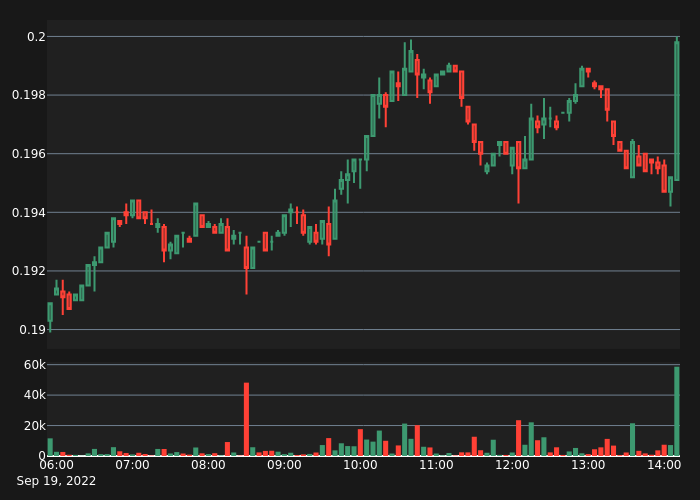700x500 pixels.
Task: Select the 10:00 time axis label
Action: tap(360, 465)
